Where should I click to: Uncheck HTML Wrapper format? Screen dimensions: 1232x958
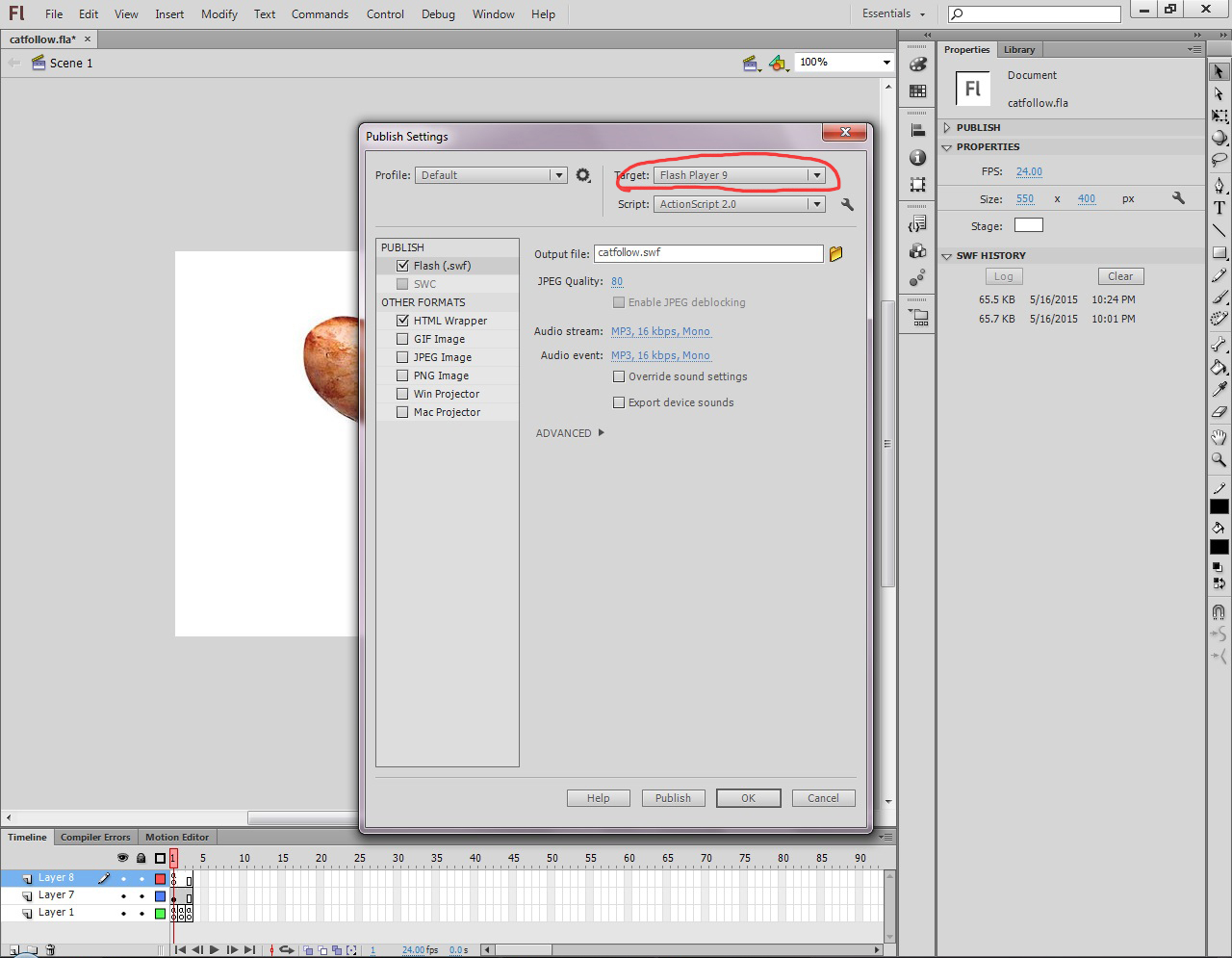pyautogui.click(x=402, y=321)
